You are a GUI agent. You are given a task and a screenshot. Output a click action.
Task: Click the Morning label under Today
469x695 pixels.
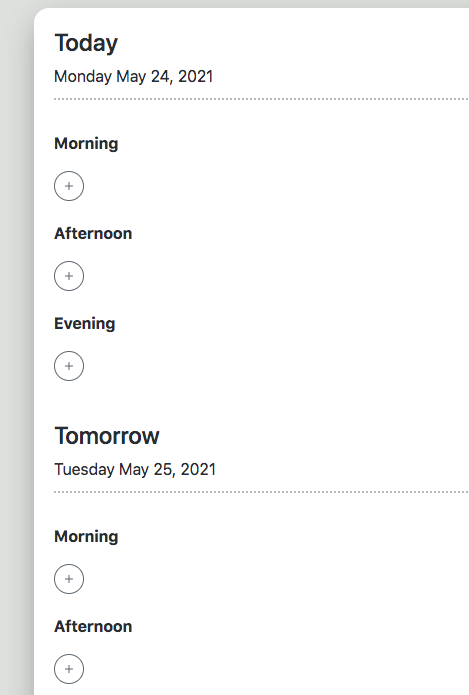(x=86, y=144)
